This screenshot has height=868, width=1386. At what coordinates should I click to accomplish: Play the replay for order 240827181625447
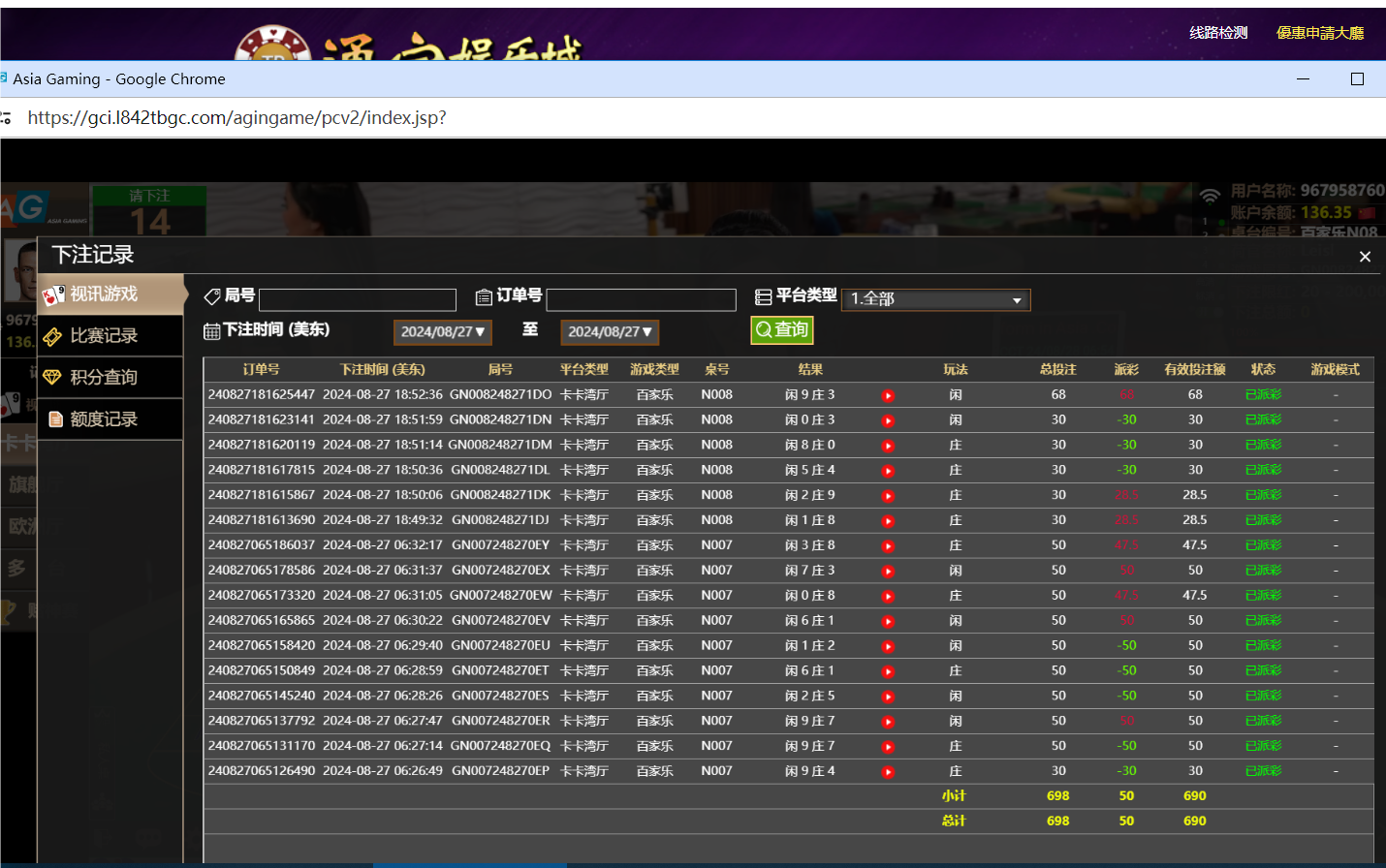[x=888, y=394]
